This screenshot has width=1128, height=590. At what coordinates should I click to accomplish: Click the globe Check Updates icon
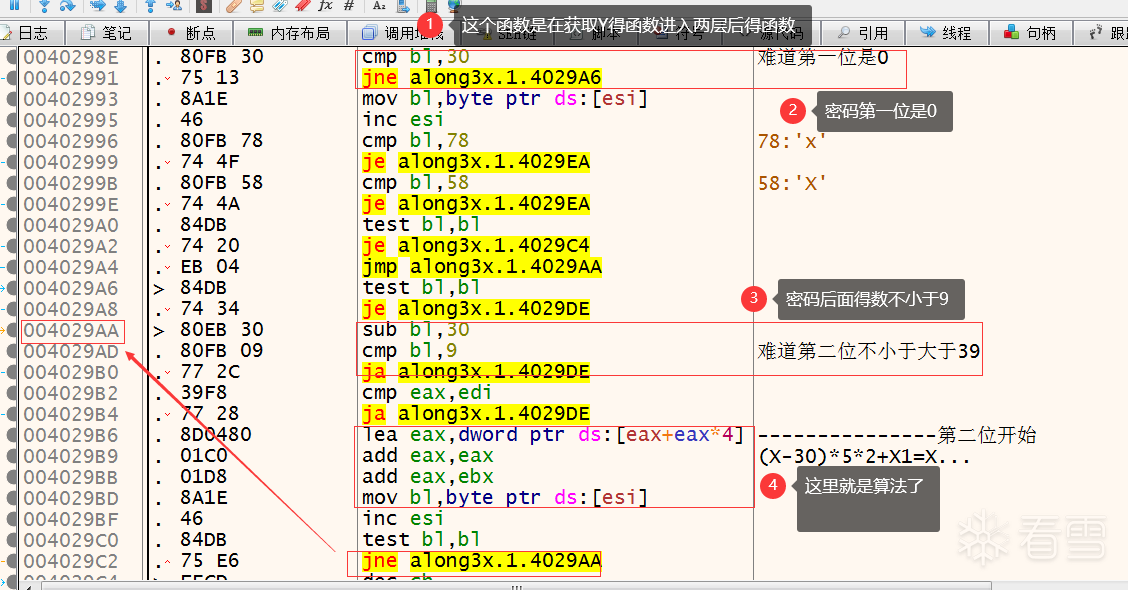coord(454,5)
